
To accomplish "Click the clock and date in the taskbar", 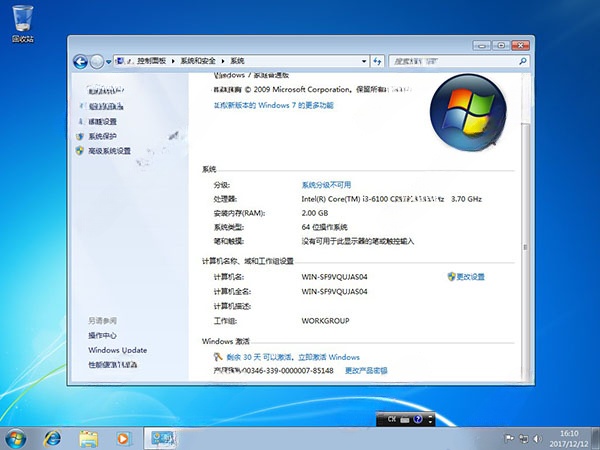I will pos(568,437).
